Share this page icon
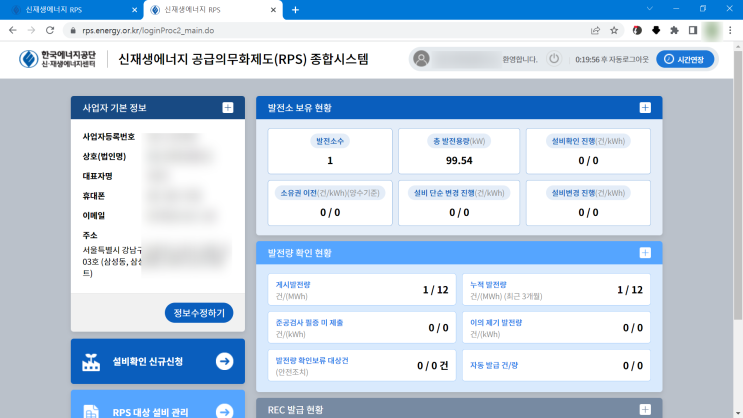Image resolution: width=743 pixels, height=418 pixels. 595,30
